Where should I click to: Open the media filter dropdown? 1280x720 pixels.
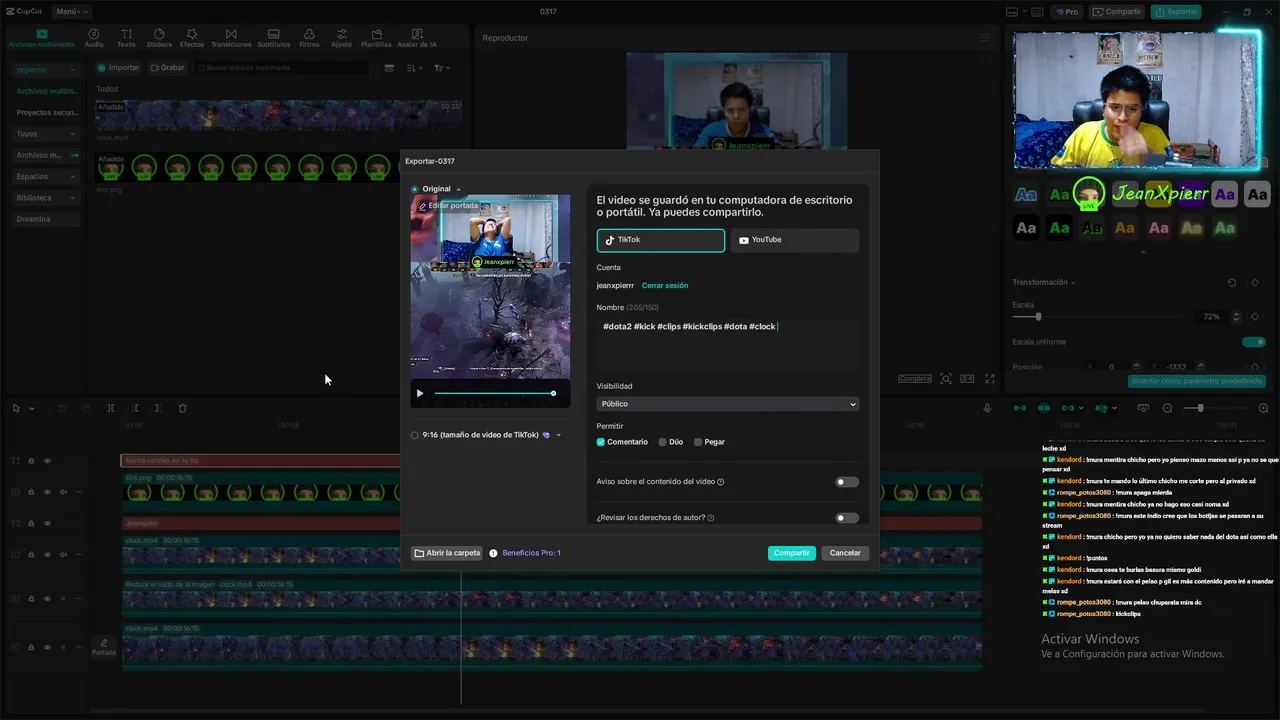[x=442, y=68]
